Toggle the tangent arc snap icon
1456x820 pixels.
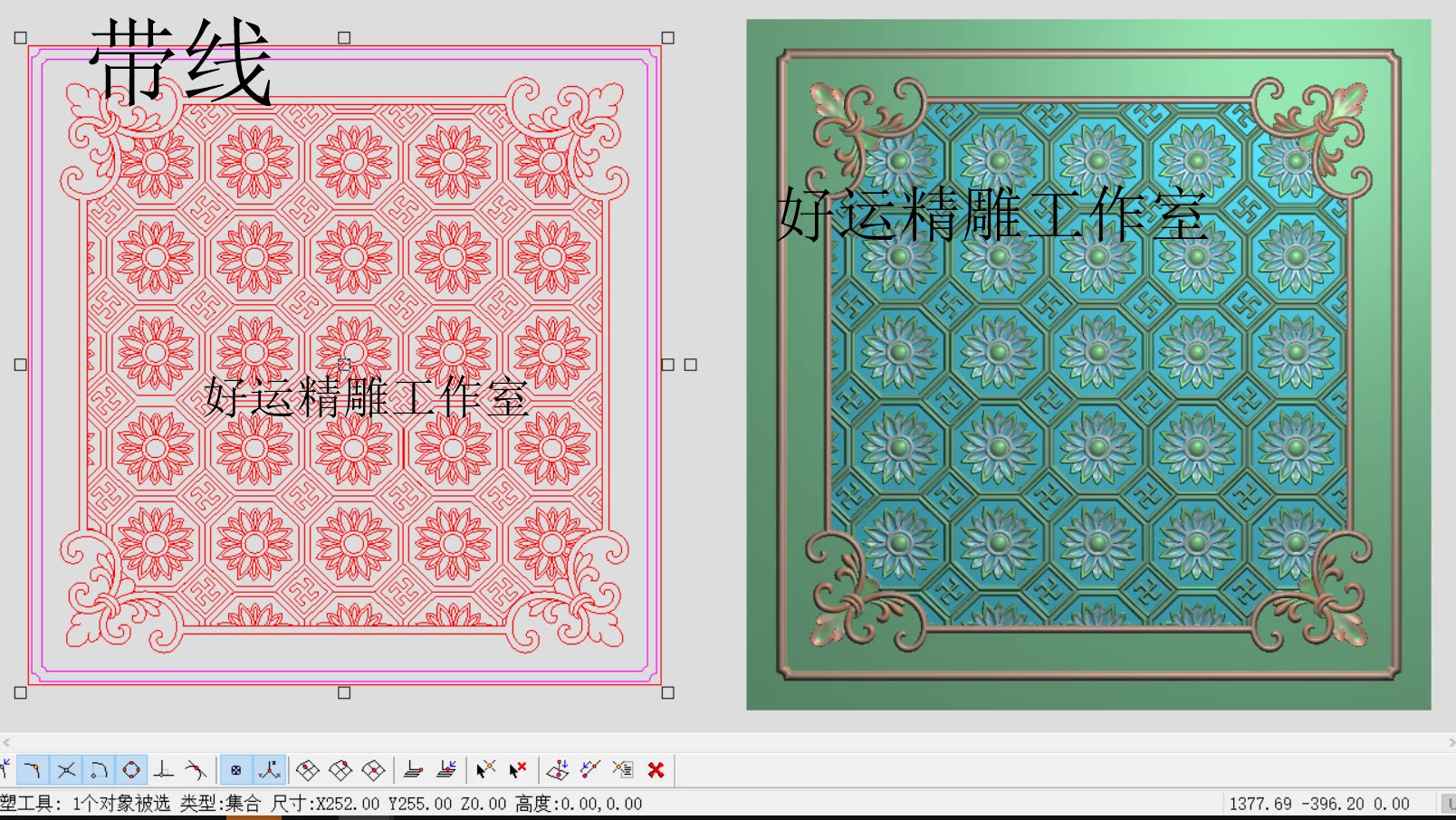(99, 770)
